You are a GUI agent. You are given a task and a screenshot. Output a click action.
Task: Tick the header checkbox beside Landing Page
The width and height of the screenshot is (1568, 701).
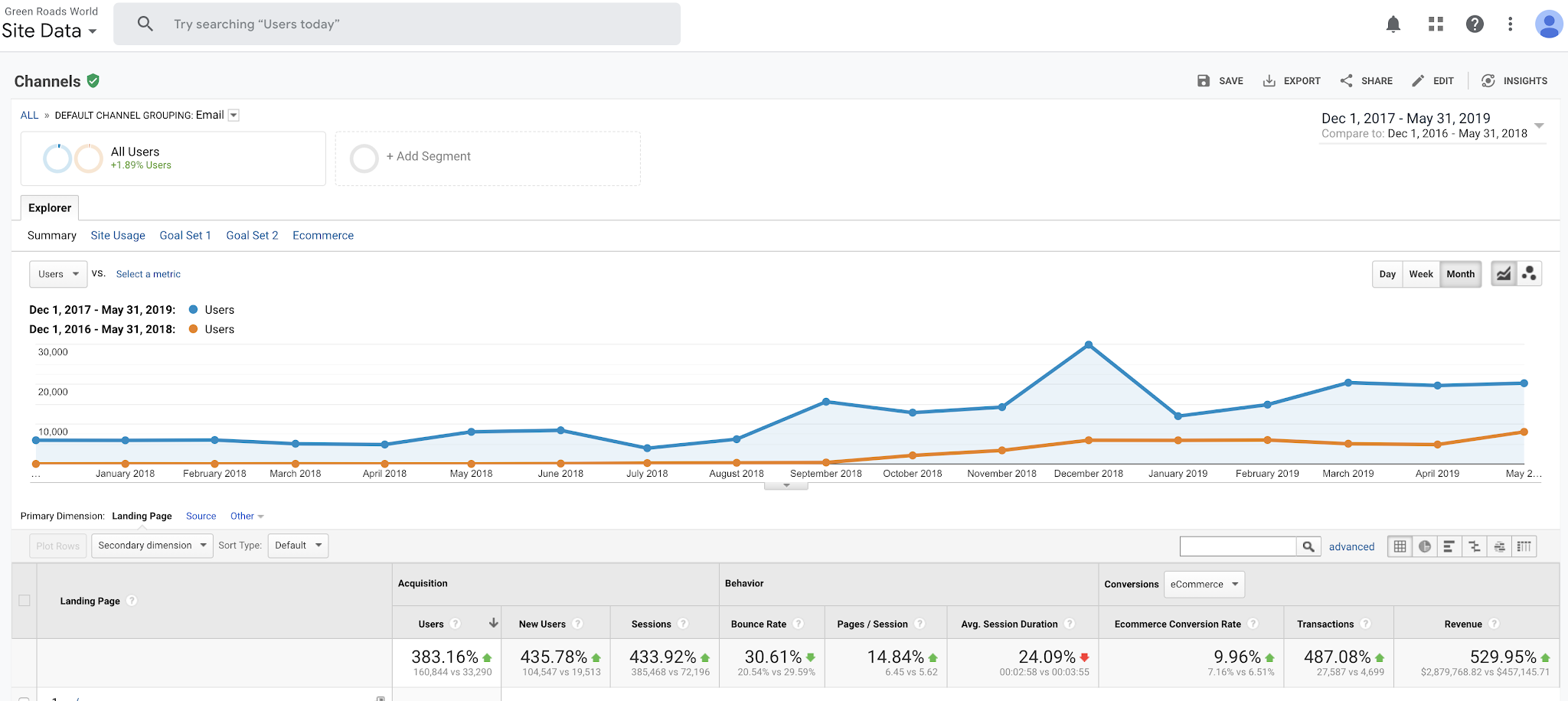[x=24, y=601]
